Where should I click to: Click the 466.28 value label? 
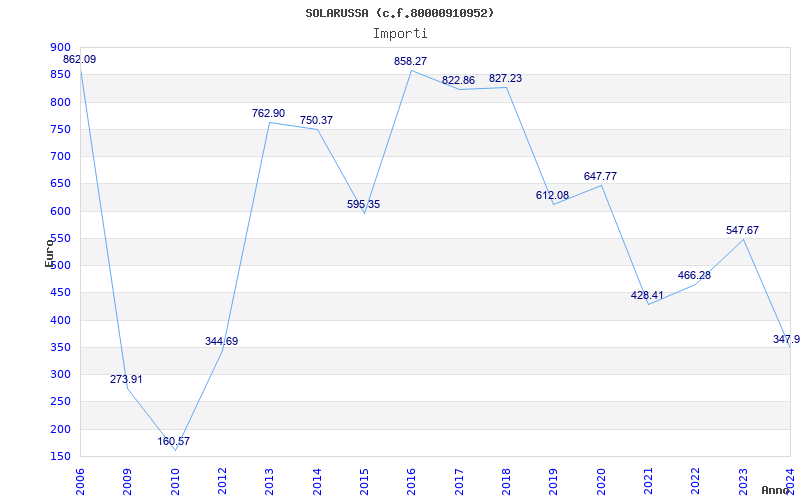pos(694,276)
